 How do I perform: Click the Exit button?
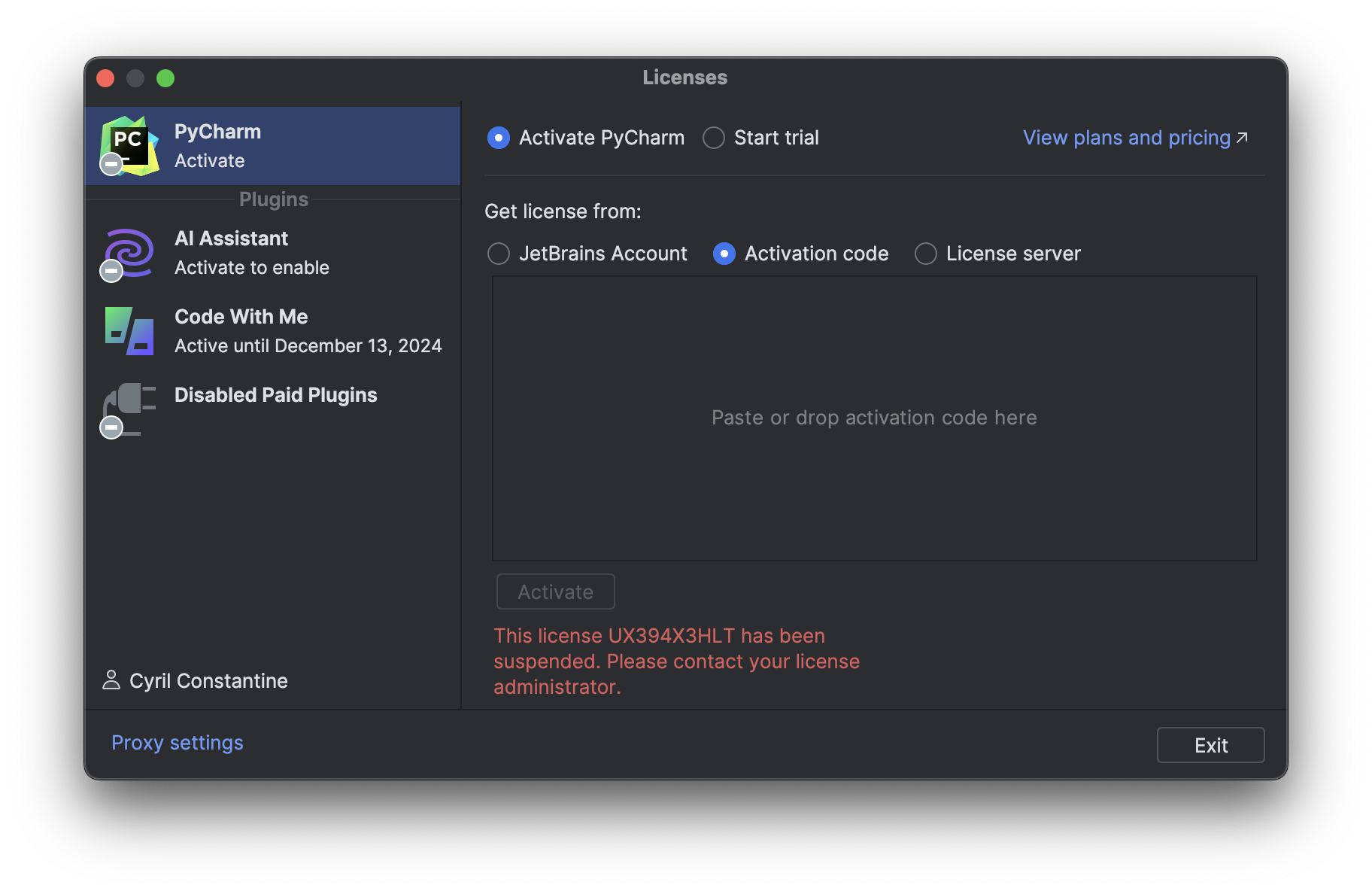pos(1210,745)
